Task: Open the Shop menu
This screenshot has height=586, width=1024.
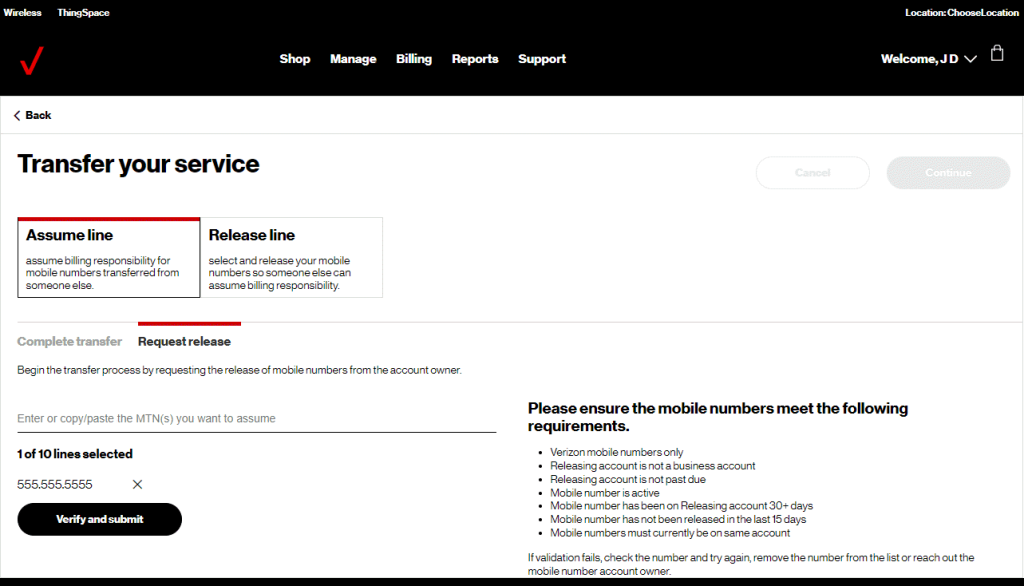Action: (x=295, y=59)
